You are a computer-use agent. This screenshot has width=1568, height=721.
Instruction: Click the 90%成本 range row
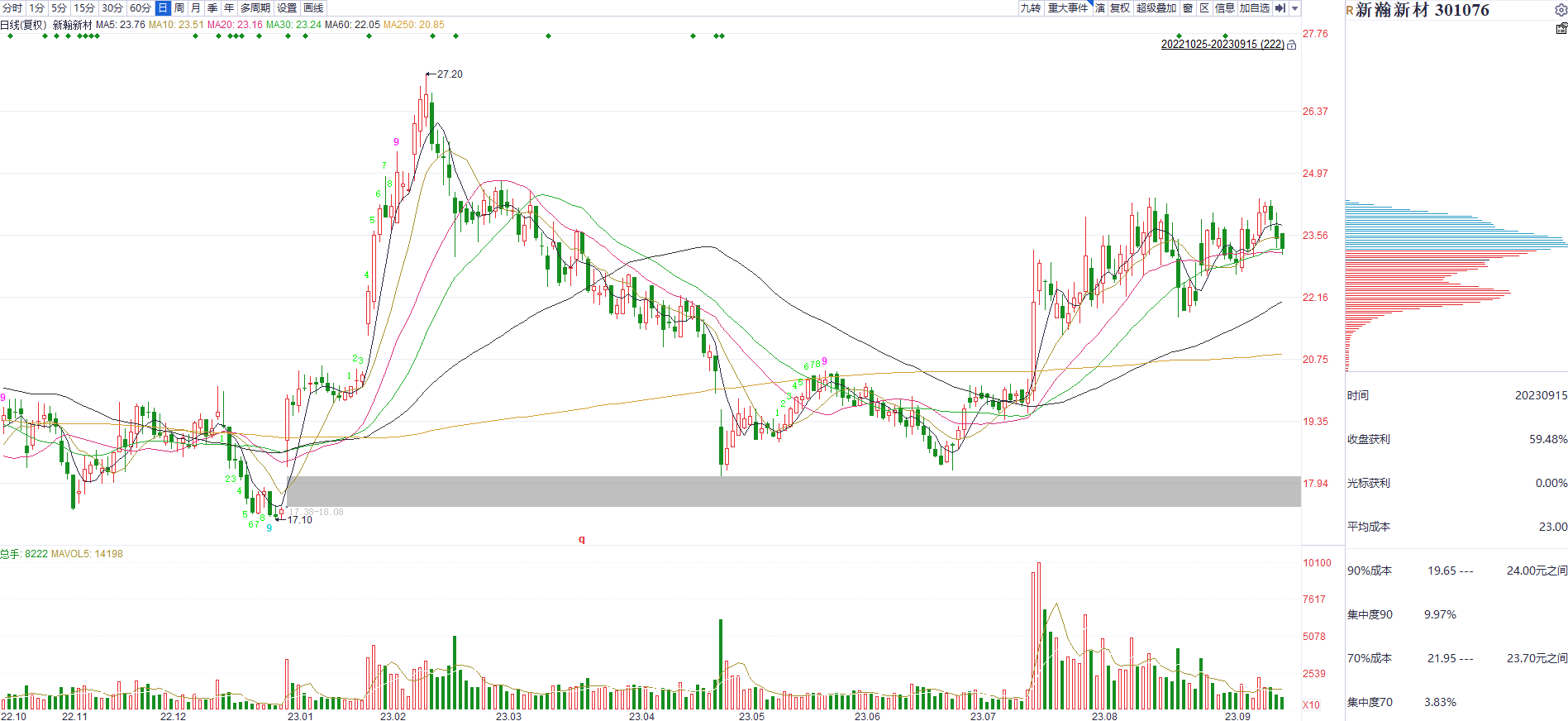[1457, 571]
